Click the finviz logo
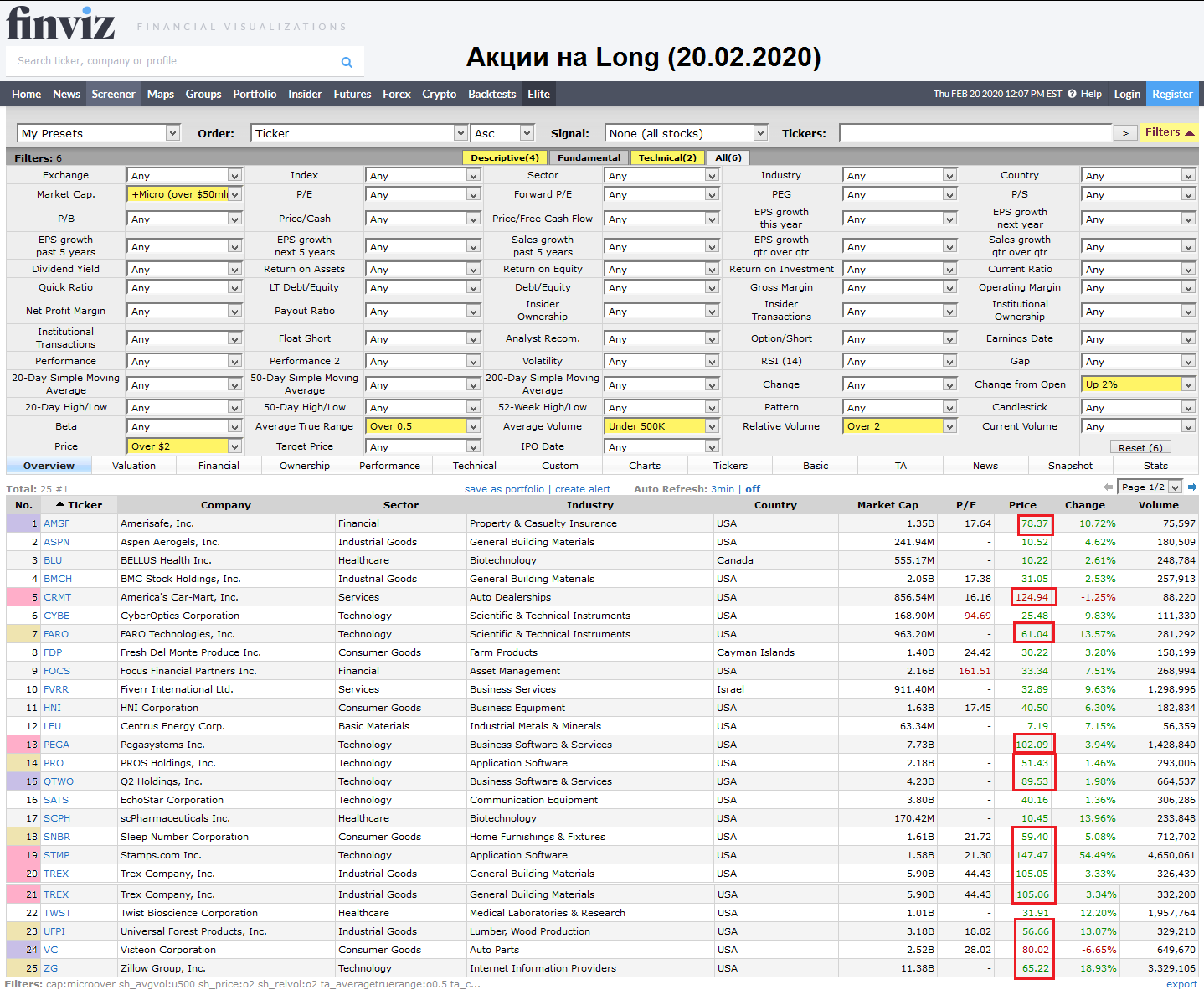 [x=60, y=23]
